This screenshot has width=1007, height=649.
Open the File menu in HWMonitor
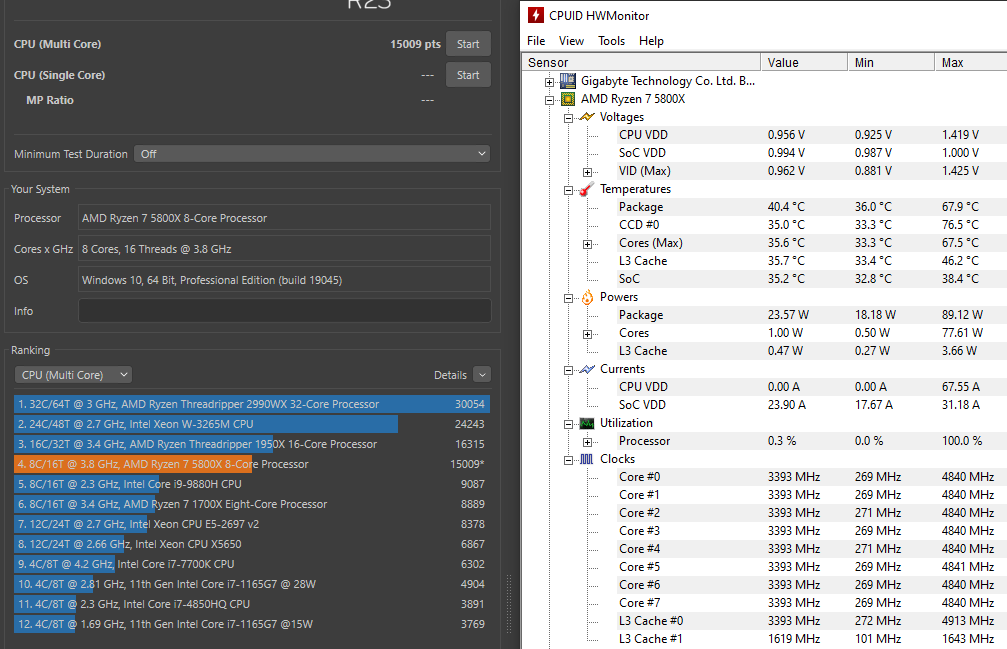tap(536, 41)
